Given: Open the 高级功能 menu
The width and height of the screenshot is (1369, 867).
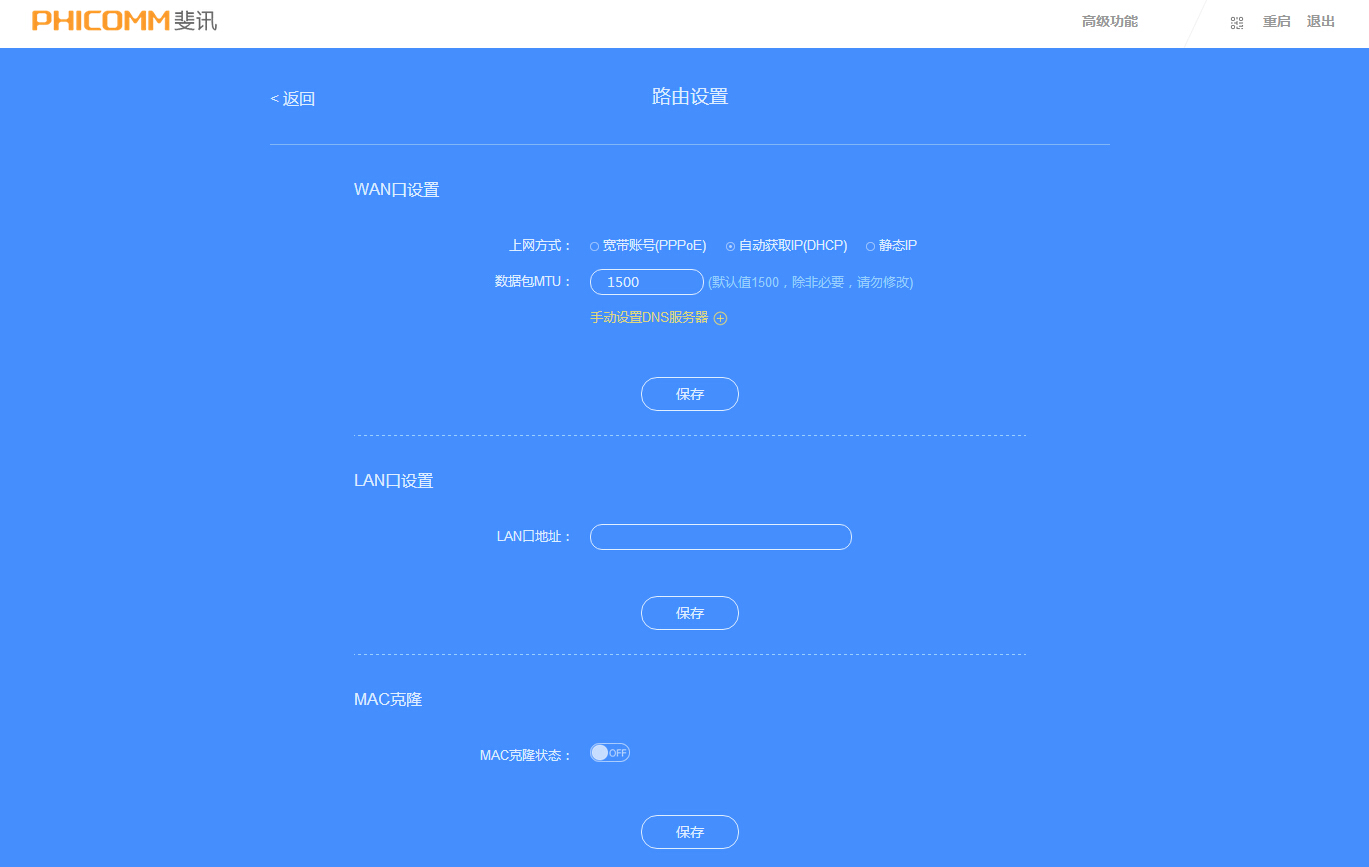Looking at the screenshot, I should tap(1108, 20).
